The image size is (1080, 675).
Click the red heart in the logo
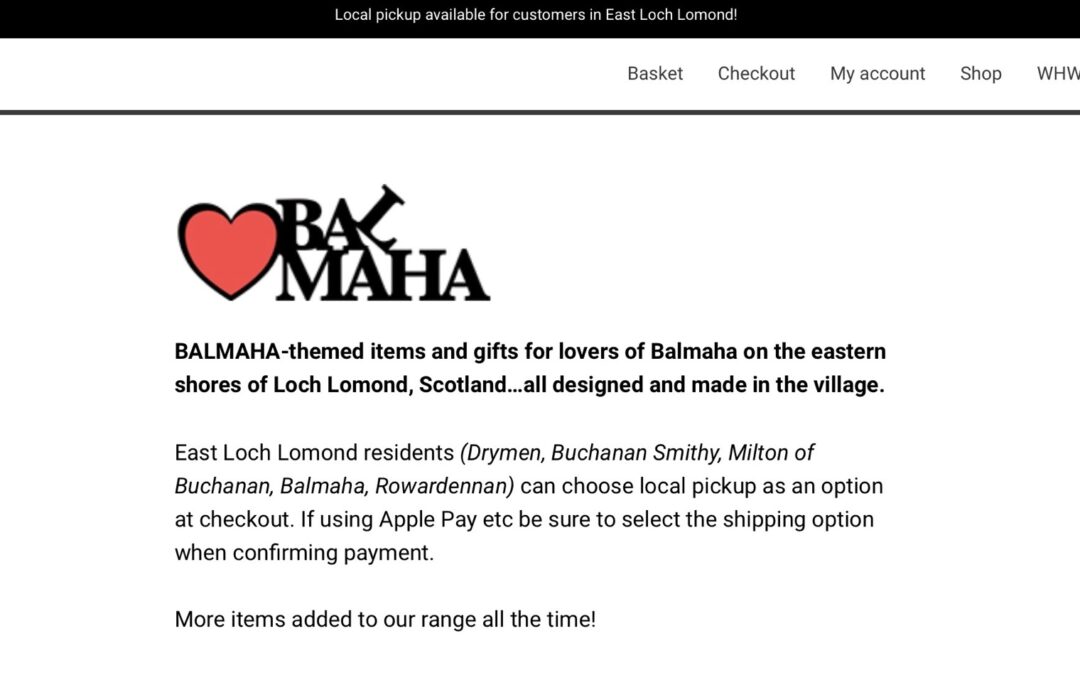228,249
